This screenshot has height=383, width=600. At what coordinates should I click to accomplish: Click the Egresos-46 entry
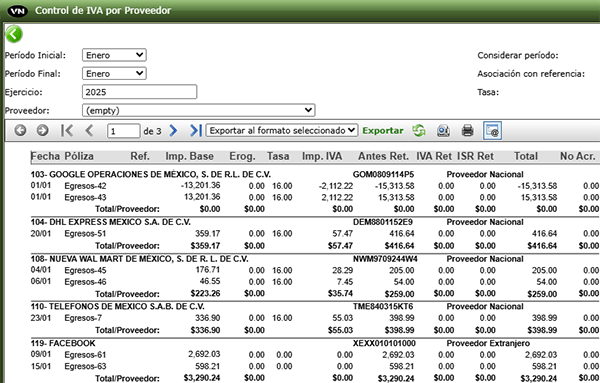[85, 282]
